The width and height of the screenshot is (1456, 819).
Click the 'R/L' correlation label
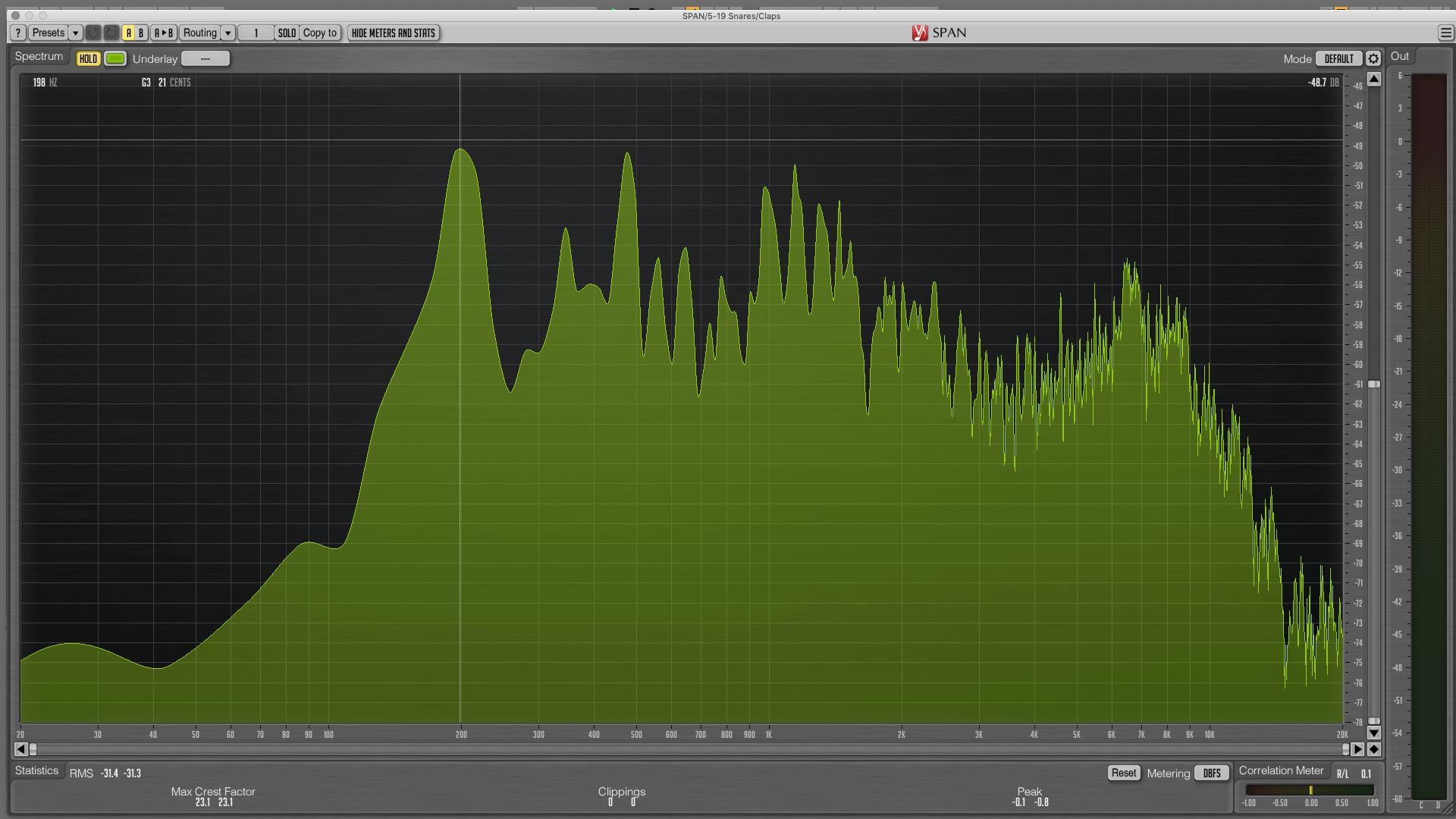click(x=1343, y=774)
